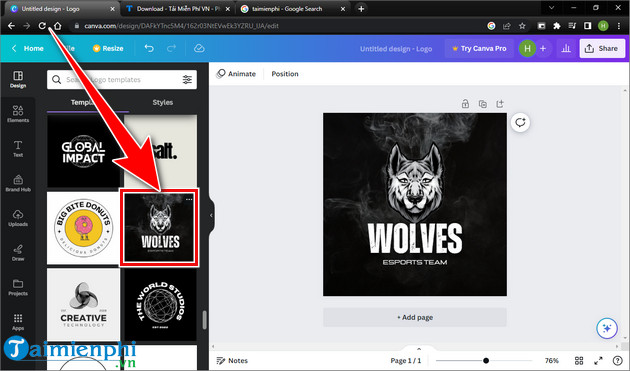
Task: Open the help question mark icon
Action: (x=618, y=361)
